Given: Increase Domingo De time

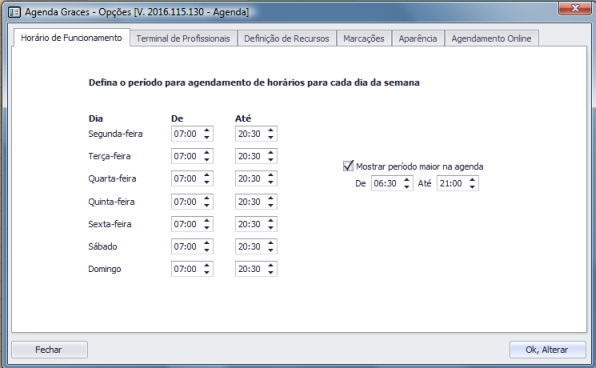Looking at the screenshot, I should (206, 265).
